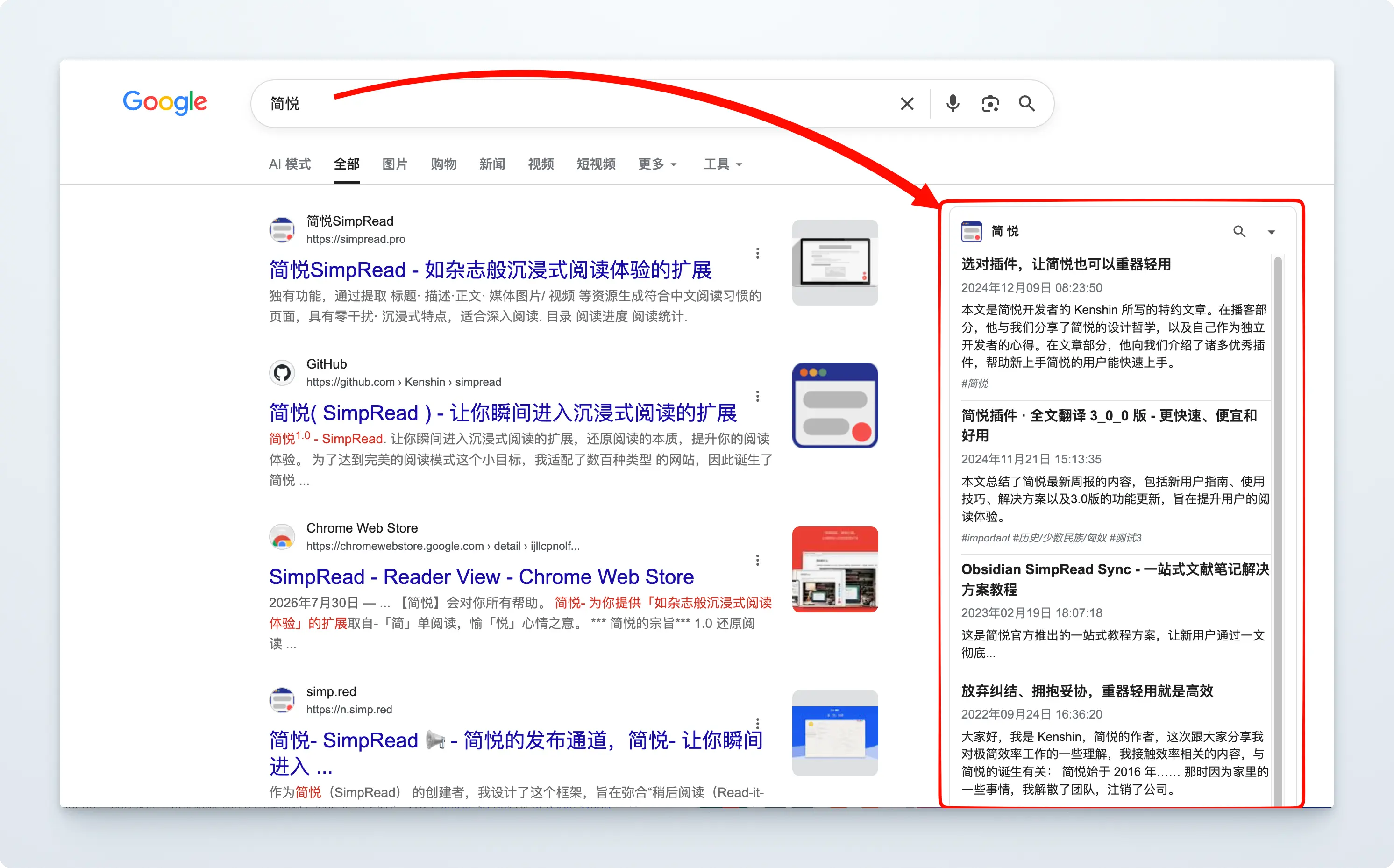The width and height of the screenshot is (1394, 868).
Task: Click the https://simpread.pro URL text
Action: tap(356, 239)
